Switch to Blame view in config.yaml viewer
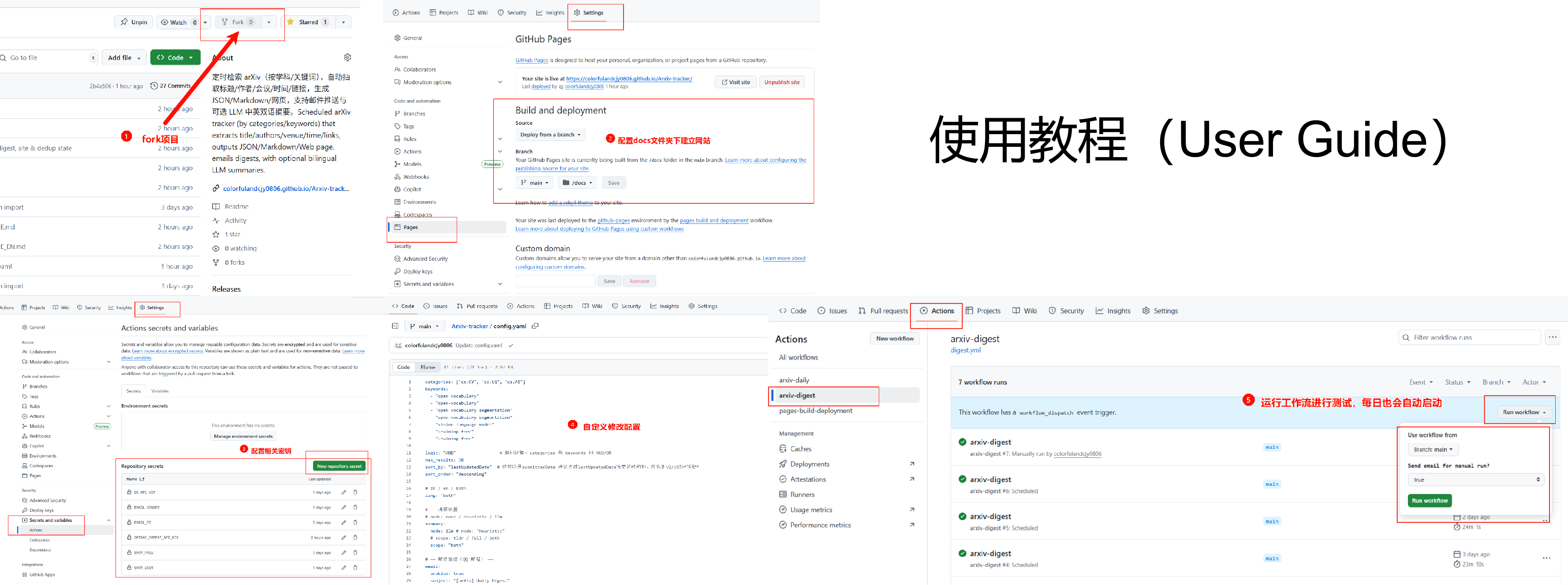Image resolution: width=1568 pixels, height=585 pixels. click(x=428, y=367)
